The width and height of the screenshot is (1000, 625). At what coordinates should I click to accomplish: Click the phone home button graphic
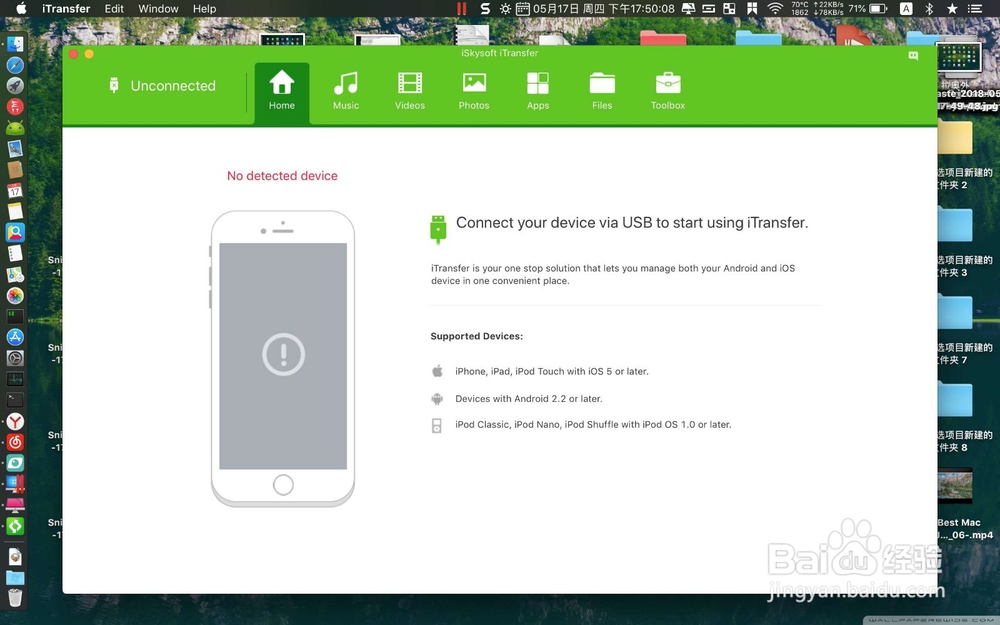283,485
